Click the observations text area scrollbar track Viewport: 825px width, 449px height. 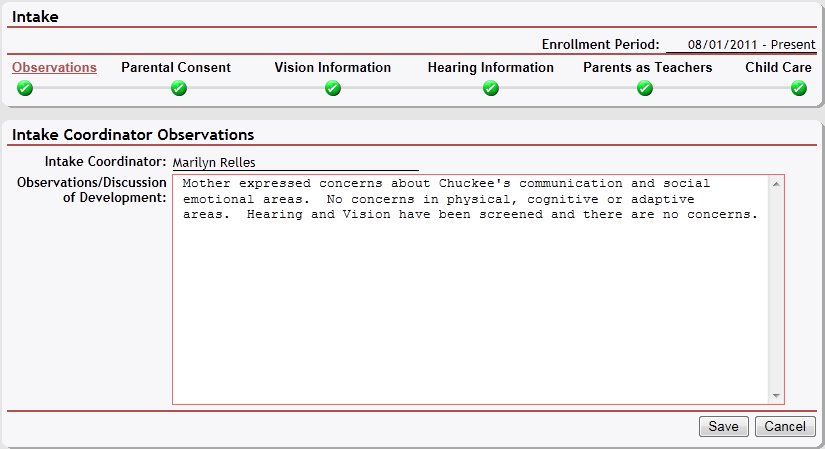(x=775, y=290)
